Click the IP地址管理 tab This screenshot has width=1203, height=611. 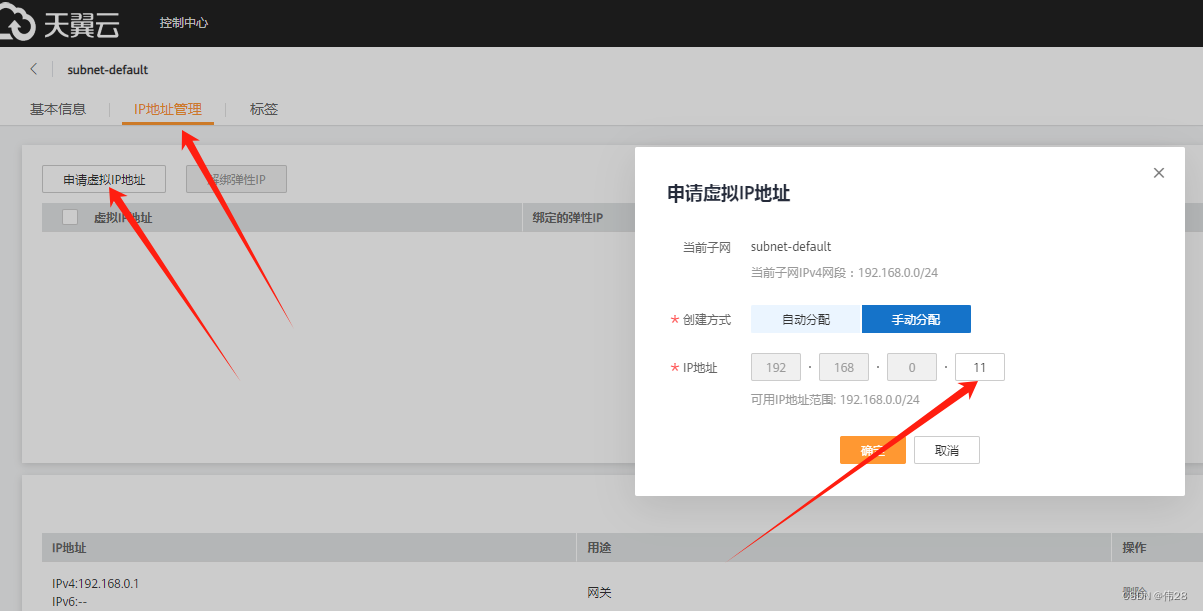tap(166, 109)
